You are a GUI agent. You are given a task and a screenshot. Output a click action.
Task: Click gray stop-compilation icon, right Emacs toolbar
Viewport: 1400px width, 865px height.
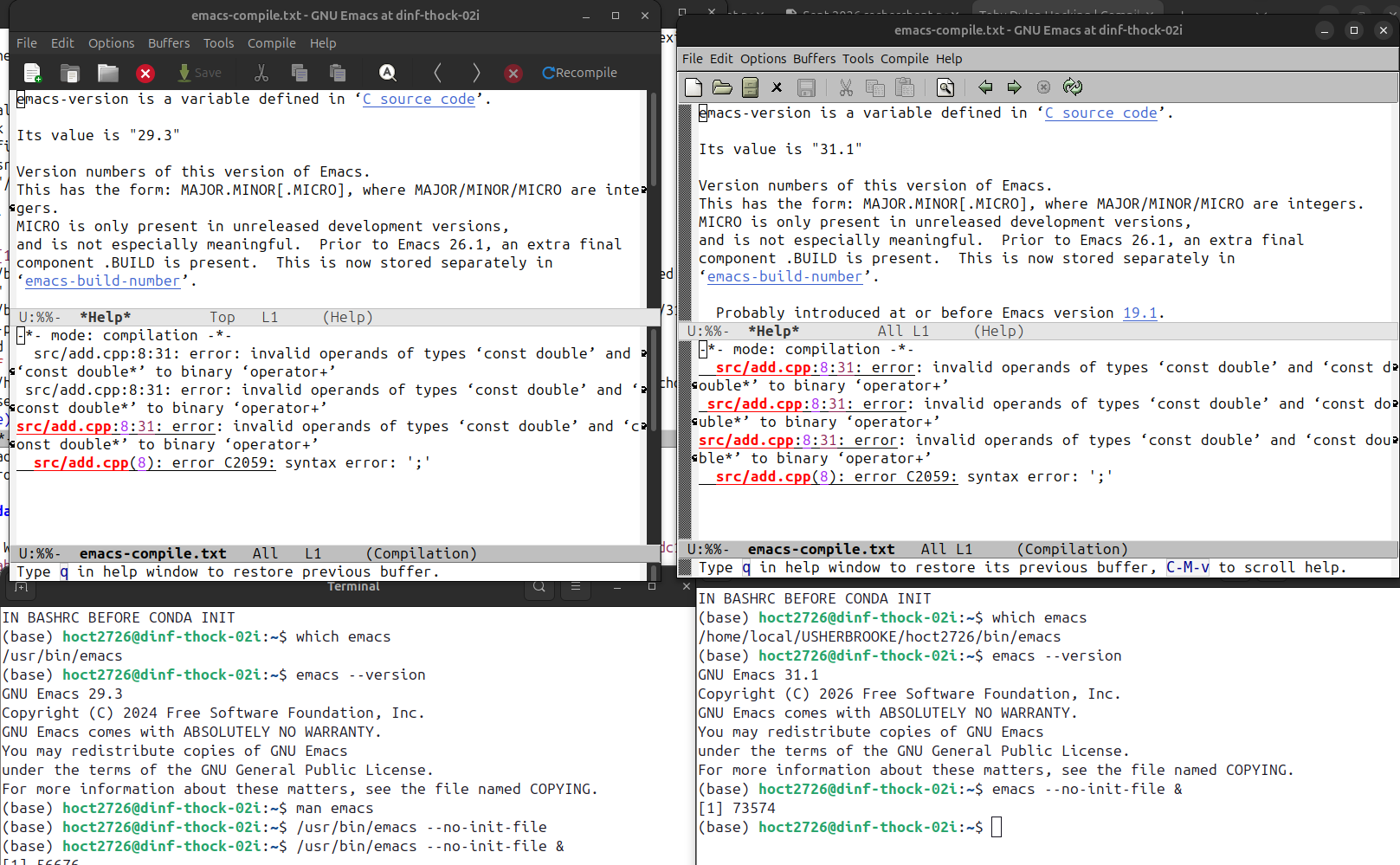[x=1043, y=87]
